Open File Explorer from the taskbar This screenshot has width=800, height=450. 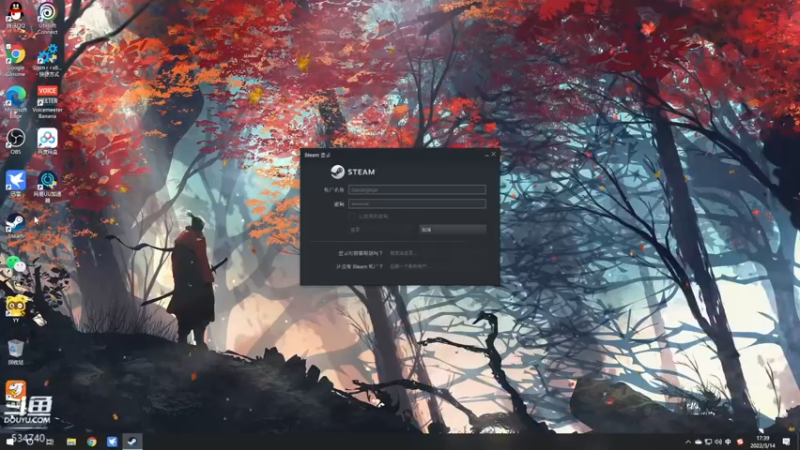[71, 441]
